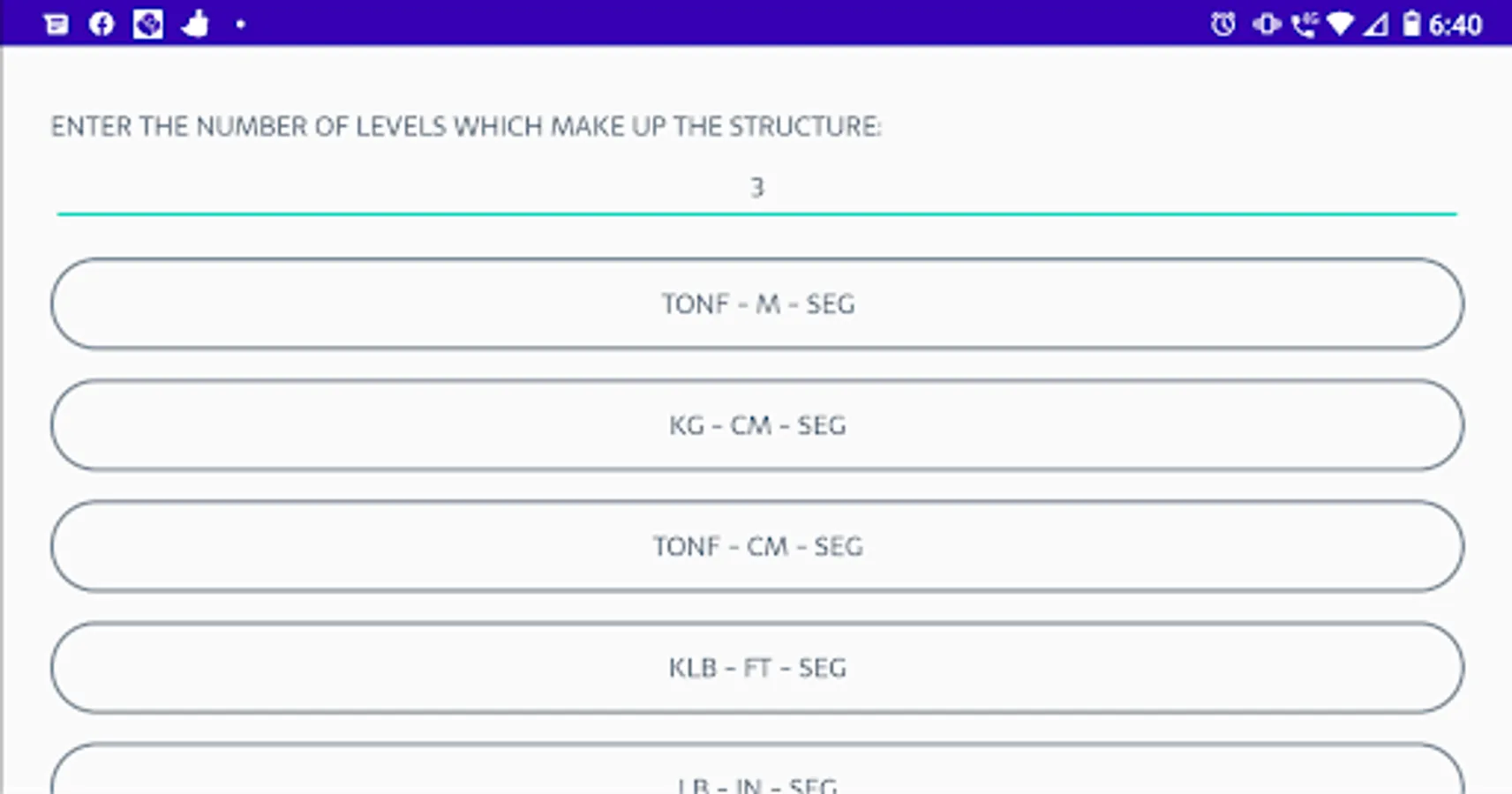Tap the small notification dot indicator
Viewport: 1512px width, 794px height.
point(240,25)
